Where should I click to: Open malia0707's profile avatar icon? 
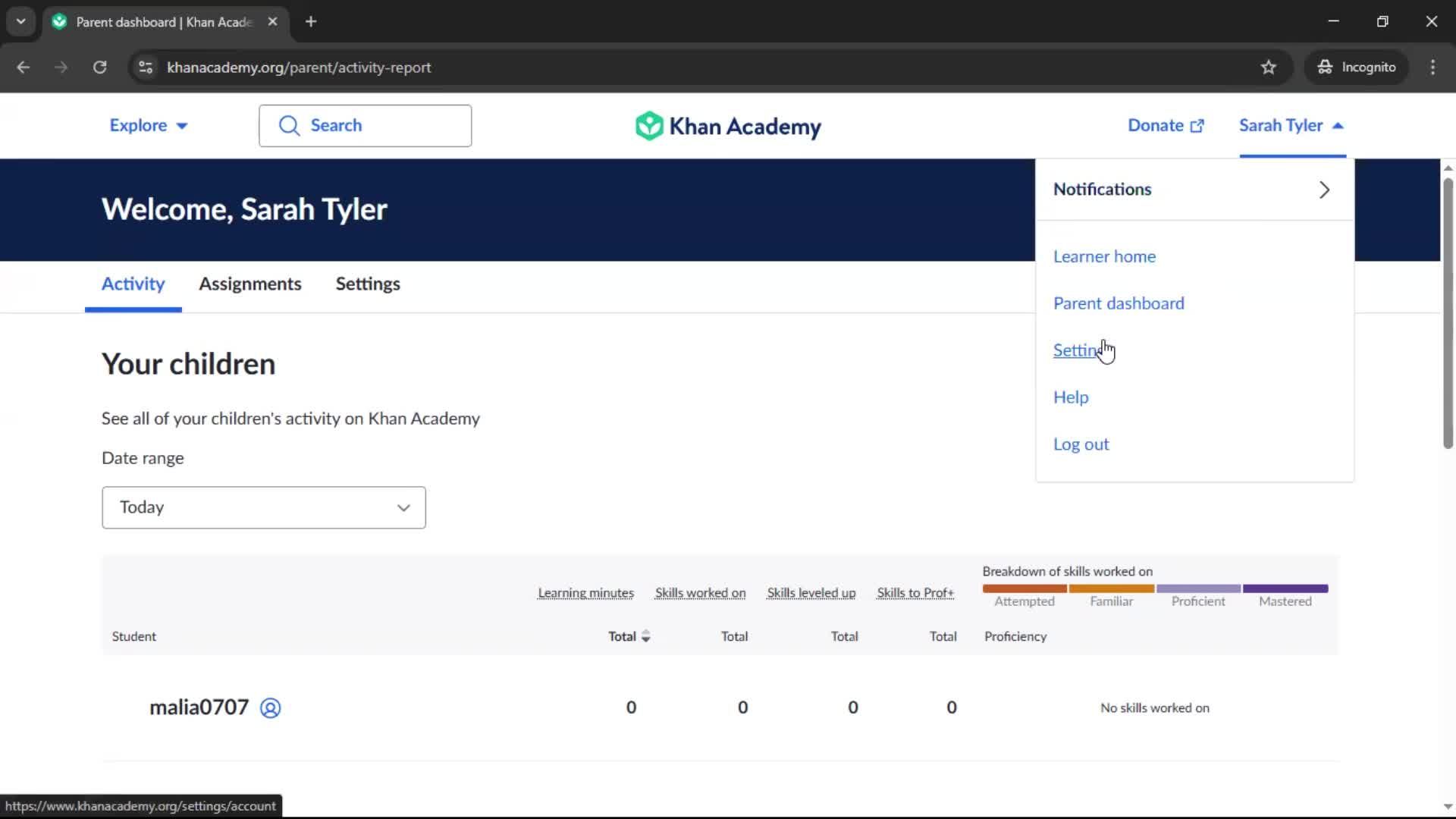point(271,708)
